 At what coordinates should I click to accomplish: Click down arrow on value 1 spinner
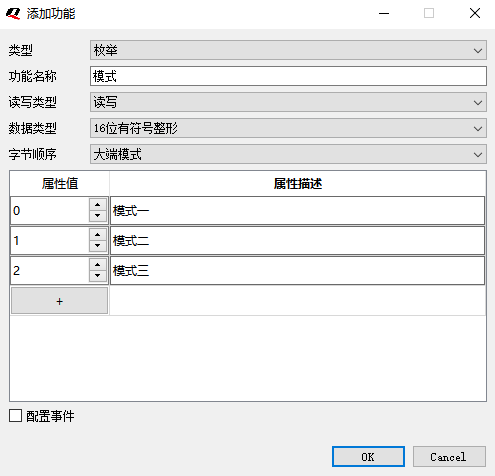coord(98,246)
